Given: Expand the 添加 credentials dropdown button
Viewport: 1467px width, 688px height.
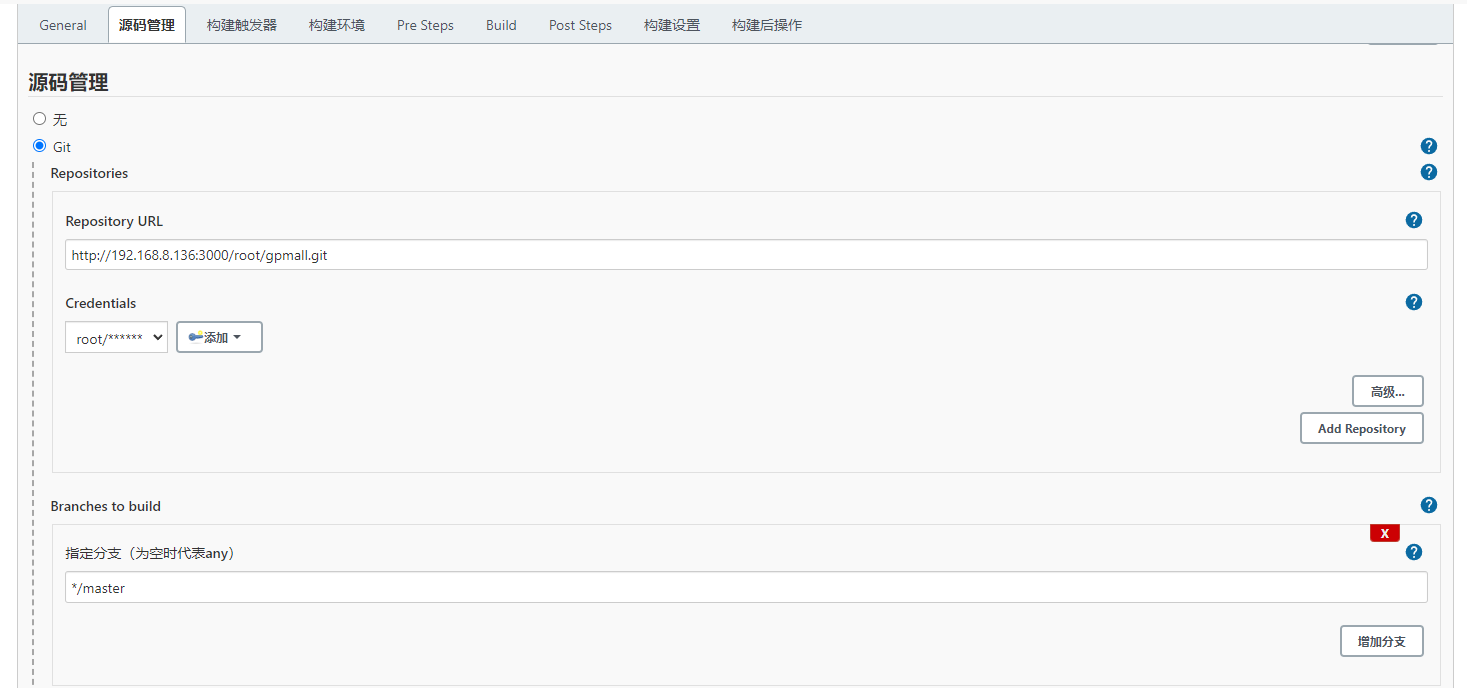Looking at the screenshot, I should point(219,338).
